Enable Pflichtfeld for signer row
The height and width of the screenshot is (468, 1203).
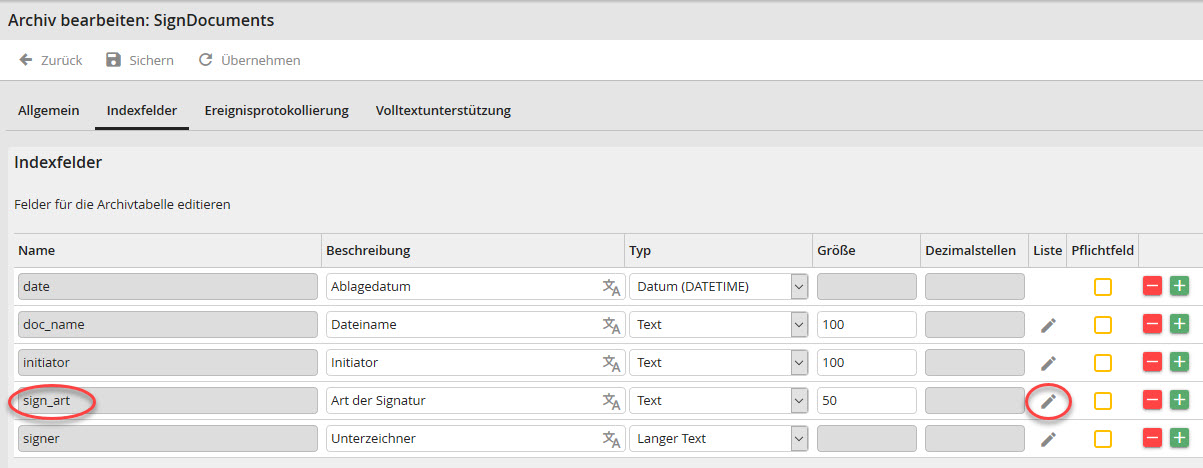(x=1103, y=439)
